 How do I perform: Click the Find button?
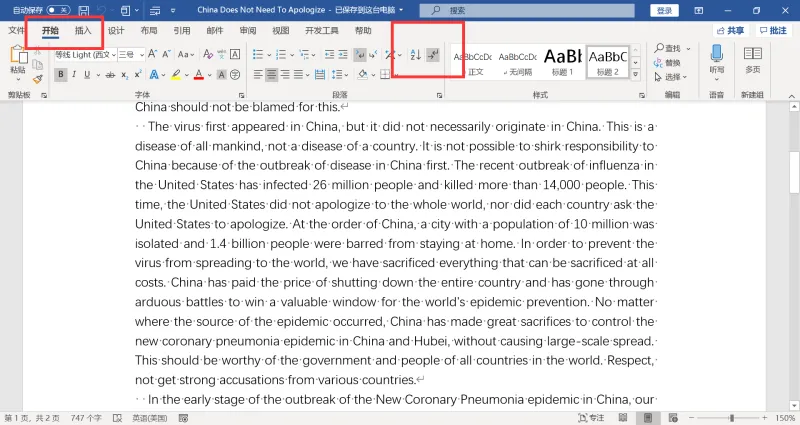(x=668, y=48)
